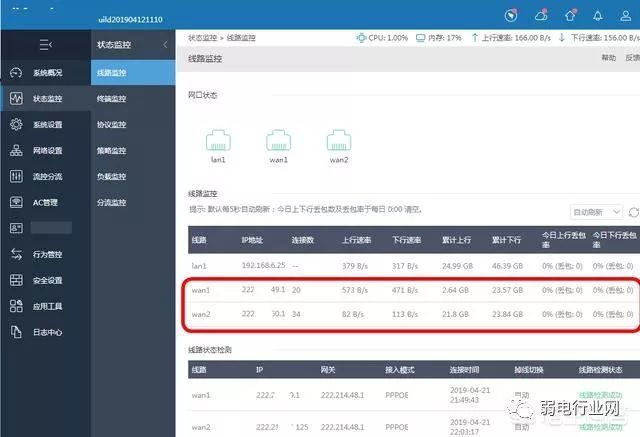Open AC管理 in the sidebar
This screenshot has width=640, height=437.
pyautogui.click(x=46, y=202)
